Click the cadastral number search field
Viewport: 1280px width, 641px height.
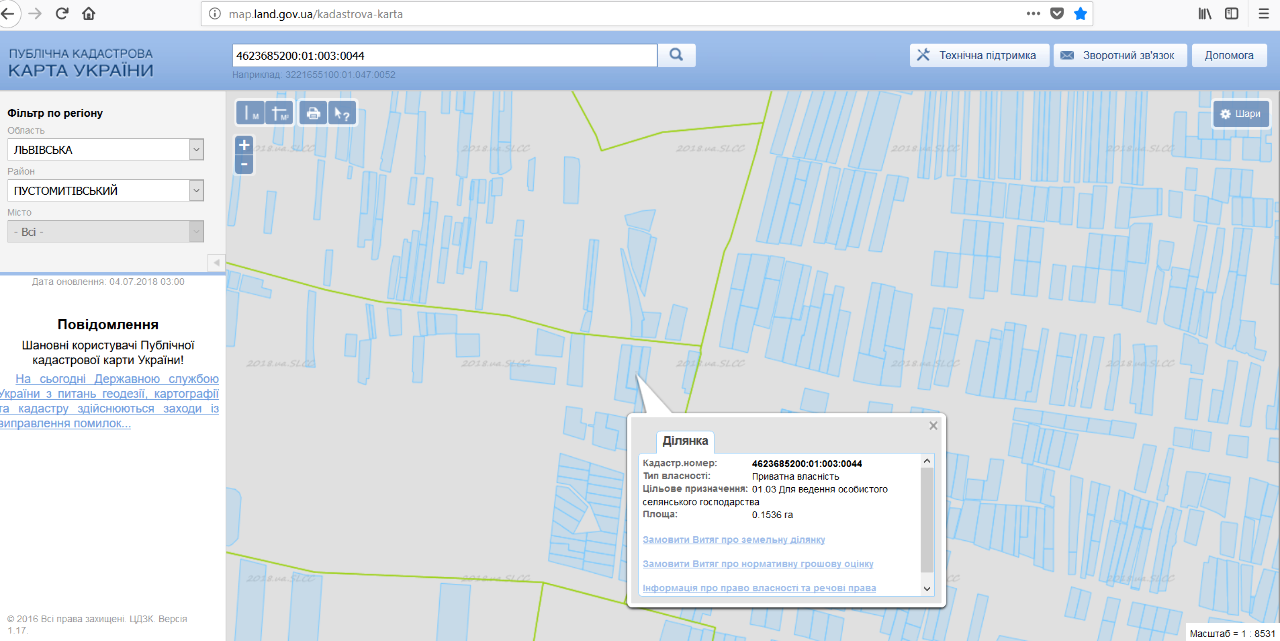coord(443,55)
